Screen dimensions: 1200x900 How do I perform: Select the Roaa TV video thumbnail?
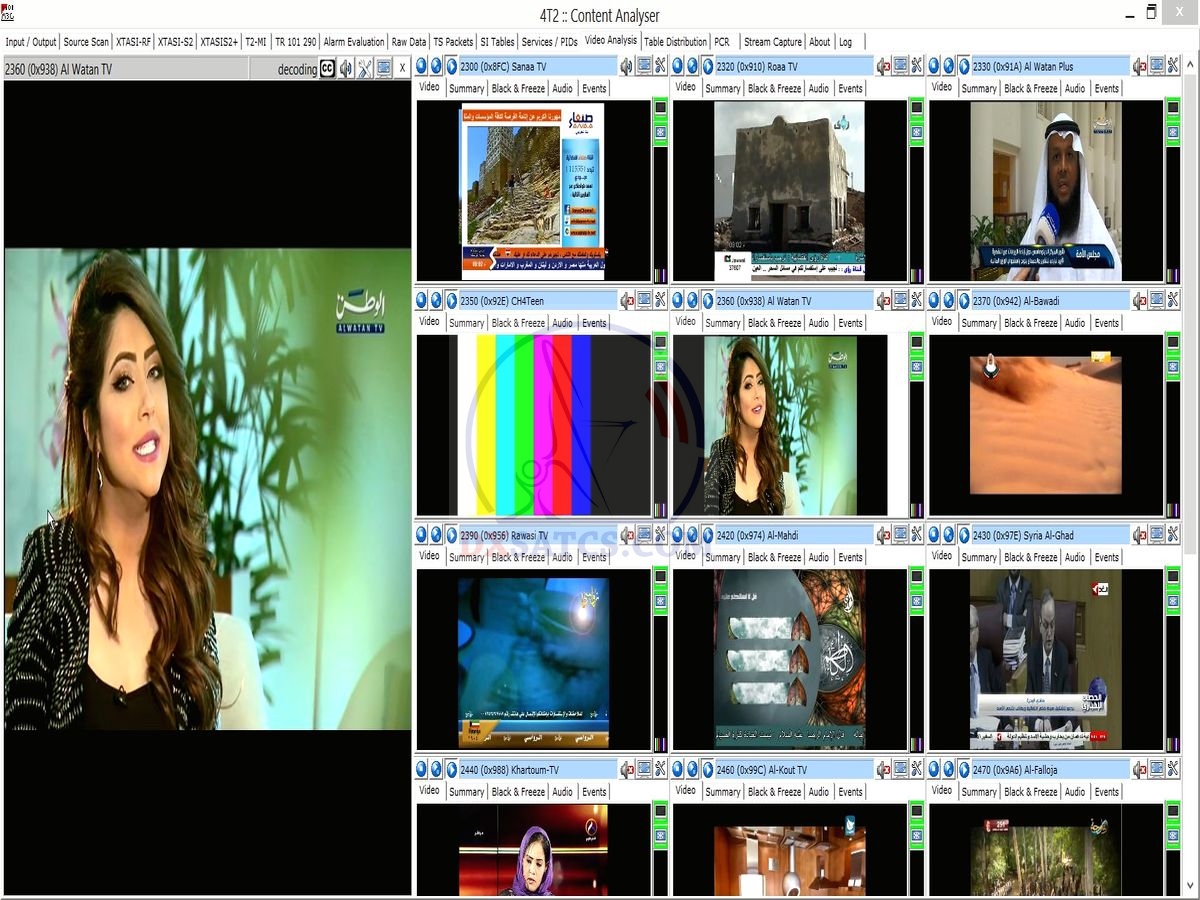pos(791,190)
